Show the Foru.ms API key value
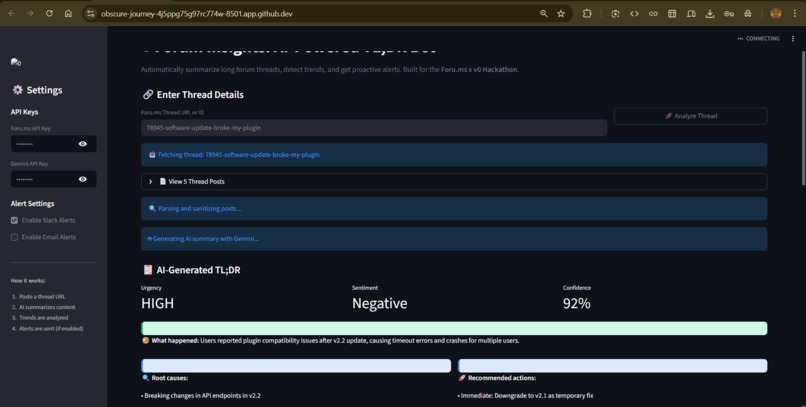 (83, 144)
